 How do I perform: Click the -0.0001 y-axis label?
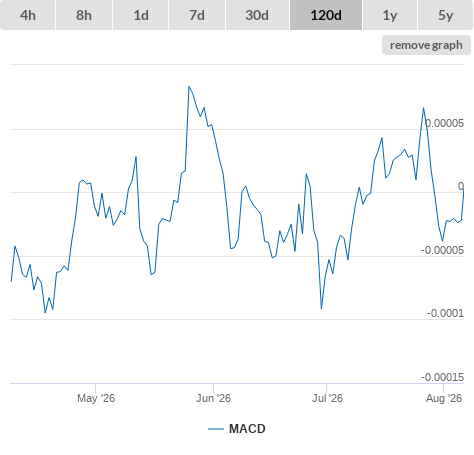(x=445, y=313)
